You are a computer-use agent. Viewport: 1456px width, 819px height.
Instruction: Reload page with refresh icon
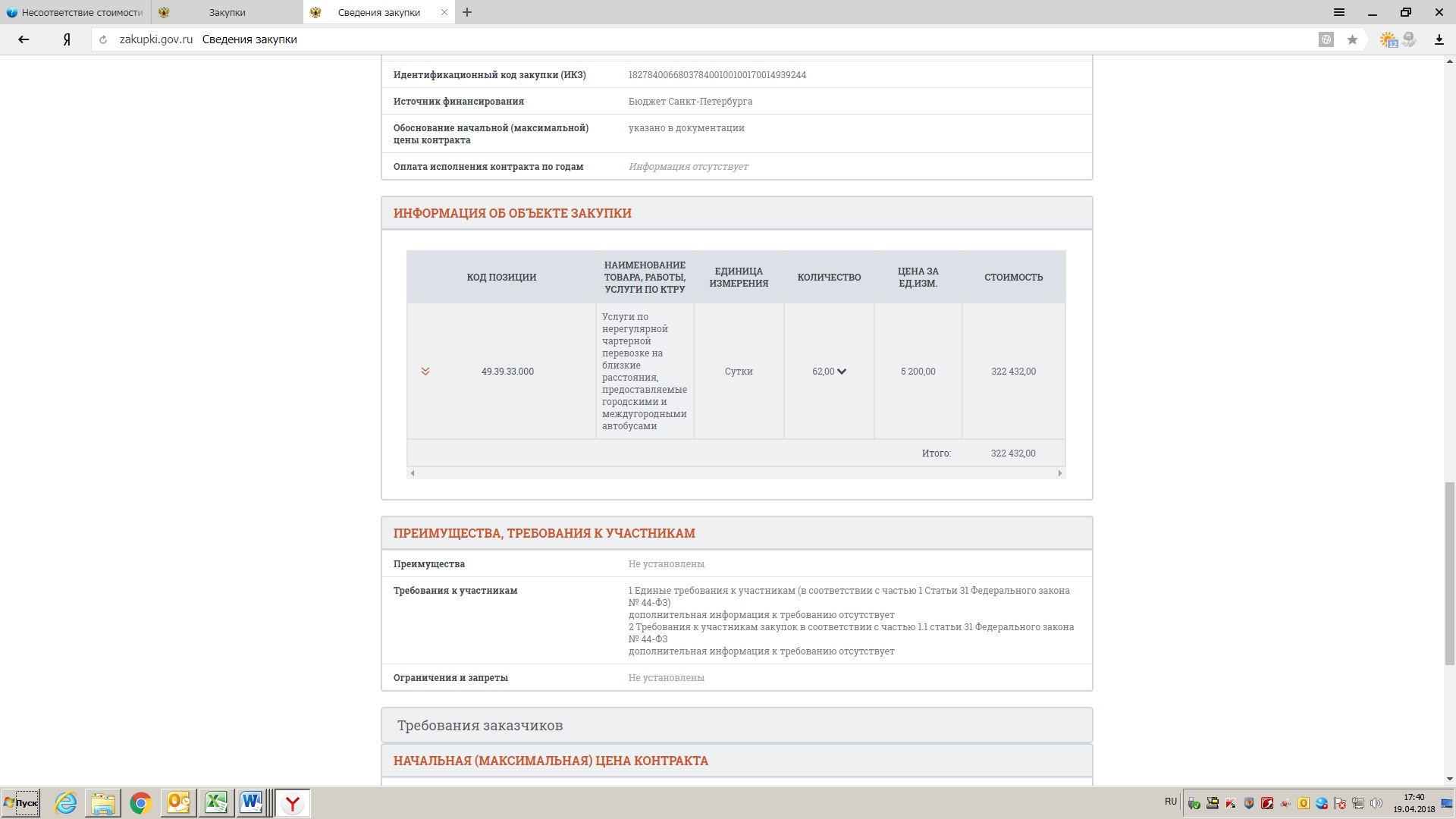103,39
